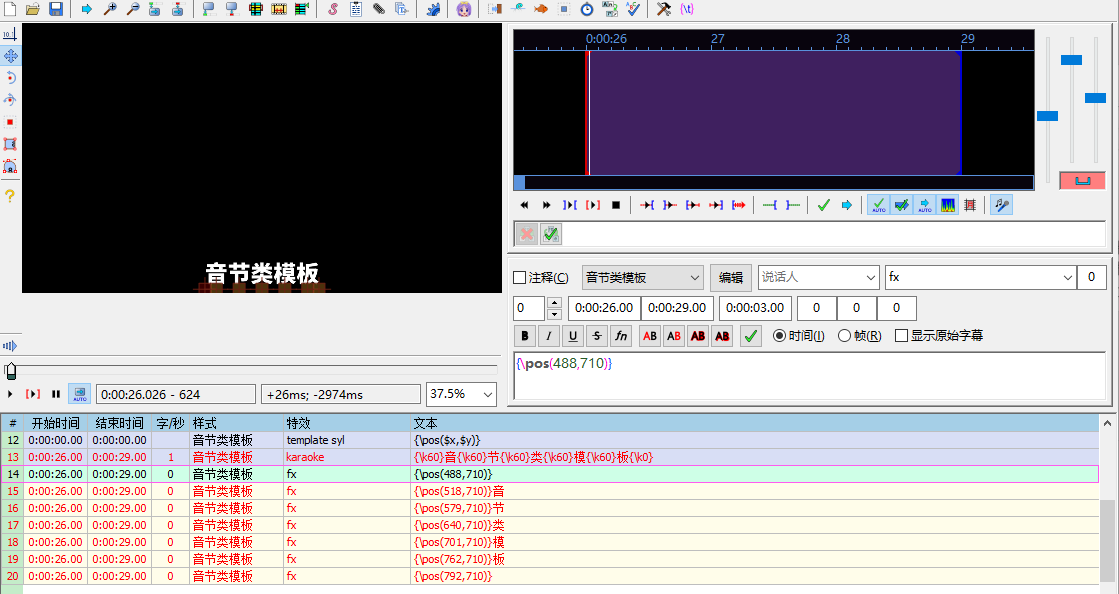
Task: Click the 编辑 style edit button
Action: [731, 278]
